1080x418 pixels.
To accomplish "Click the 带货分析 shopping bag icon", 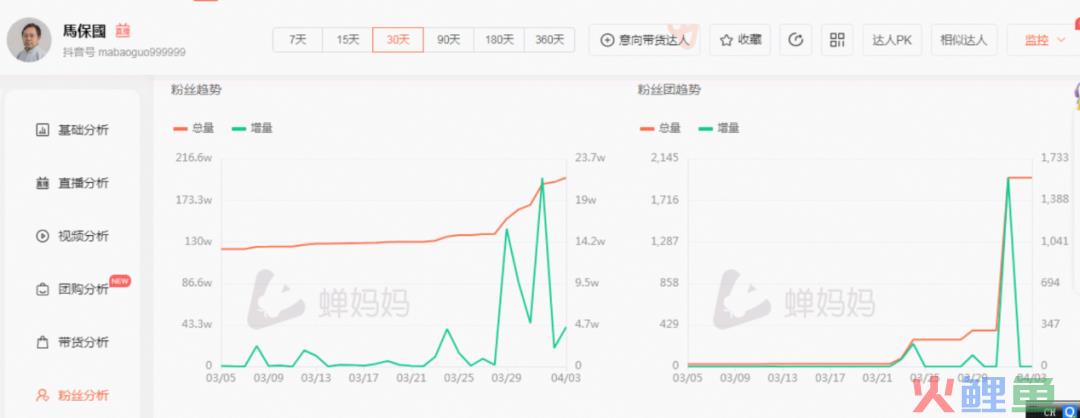I will [43, 342].
